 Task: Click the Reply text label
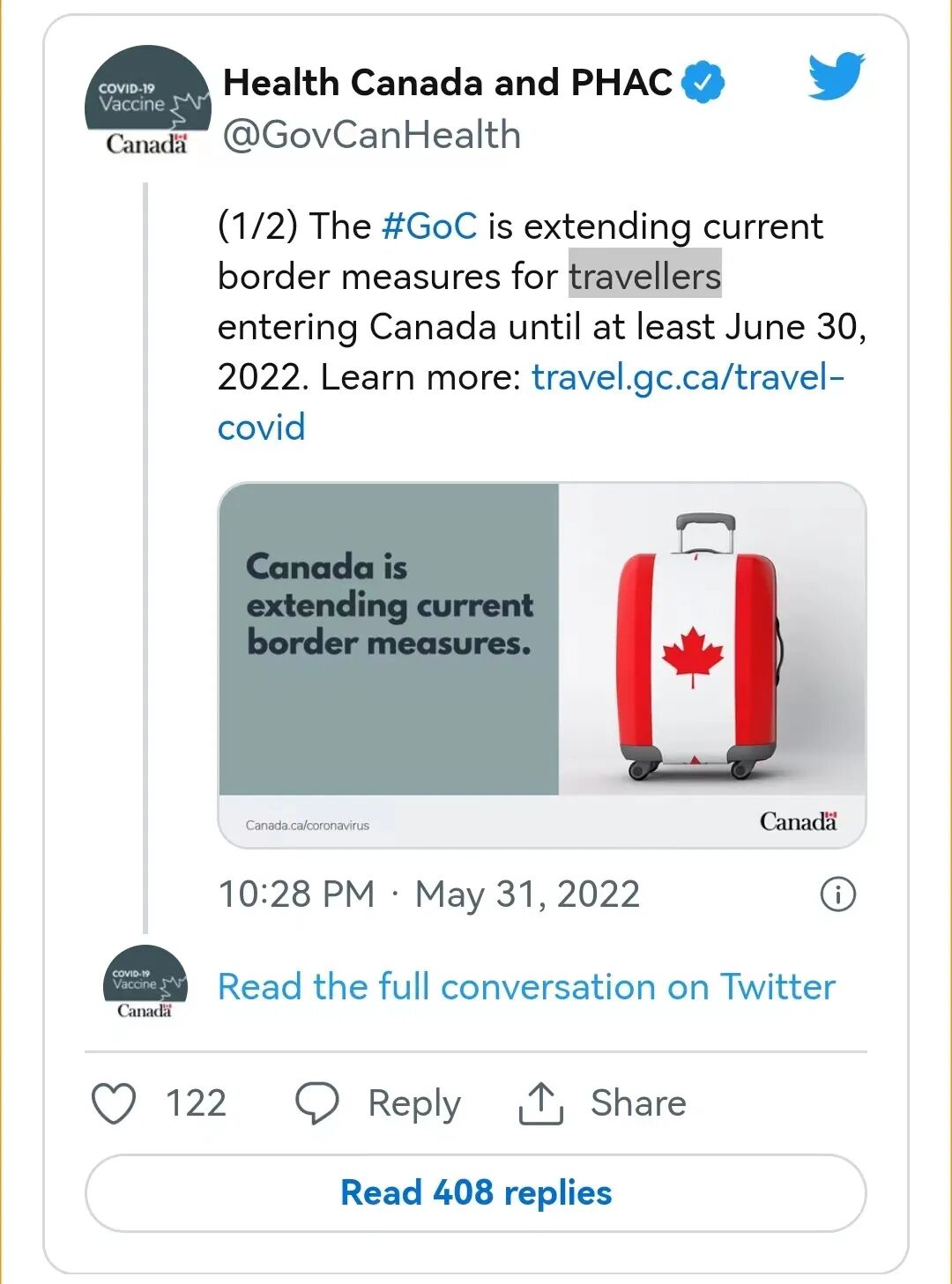pyautogui.click(x=414, y=1103)
